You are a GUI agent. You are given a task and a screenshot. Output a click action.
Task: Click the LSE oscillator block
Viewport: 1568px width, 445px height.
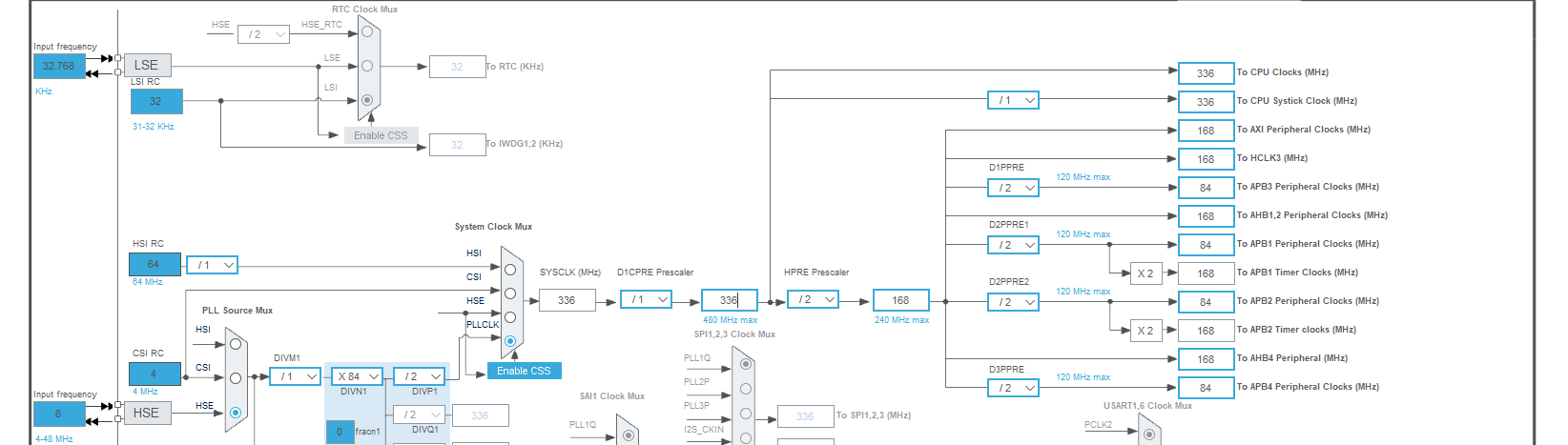147,65
